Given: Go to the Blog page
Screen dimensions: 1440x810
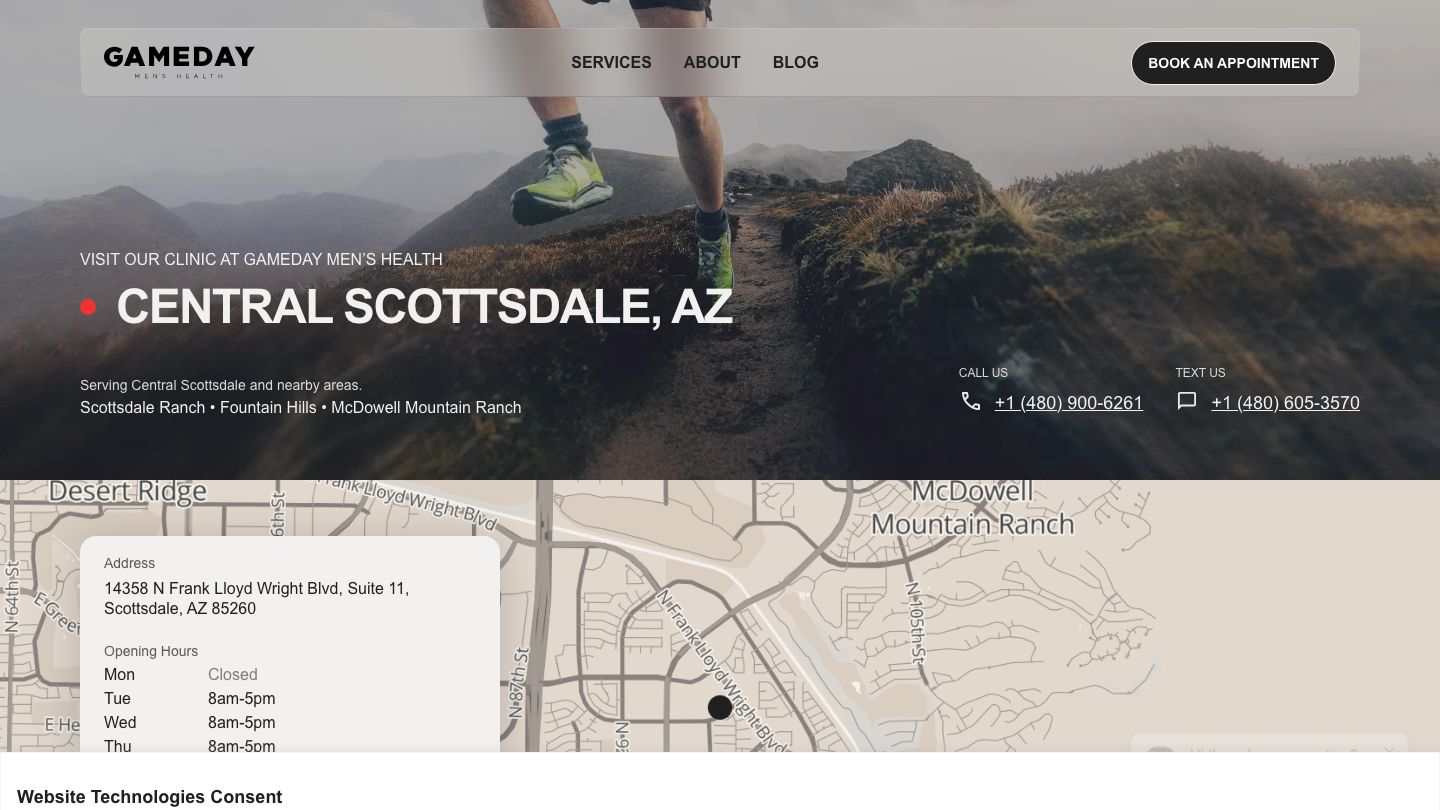Looking at the screenshot, I should click(x=796, y=62).
